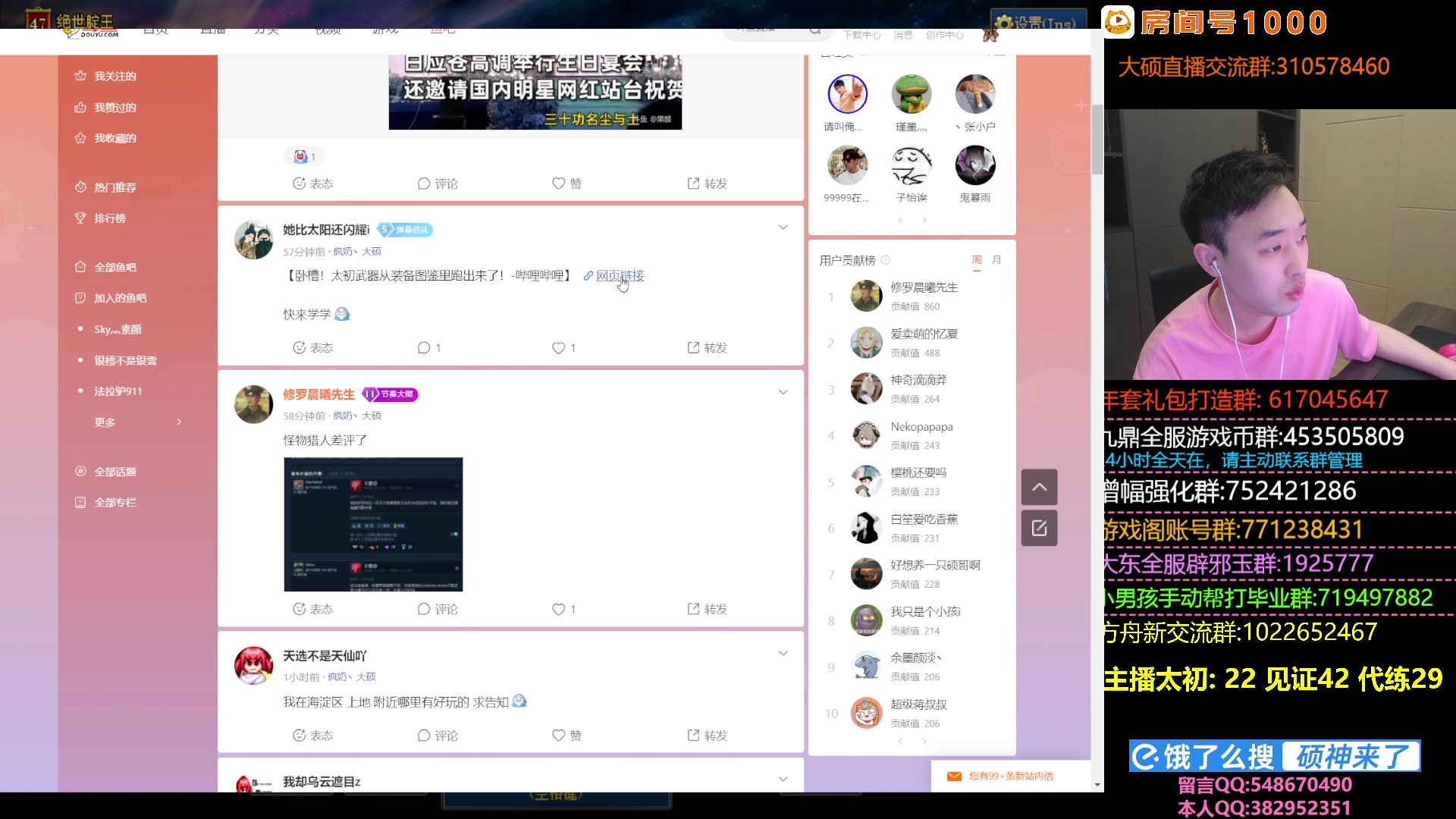The height and width of the screenshot is (819, 1456).
Task: Switch contribution ranking to 周 tab
Action: tap(977, 260)
